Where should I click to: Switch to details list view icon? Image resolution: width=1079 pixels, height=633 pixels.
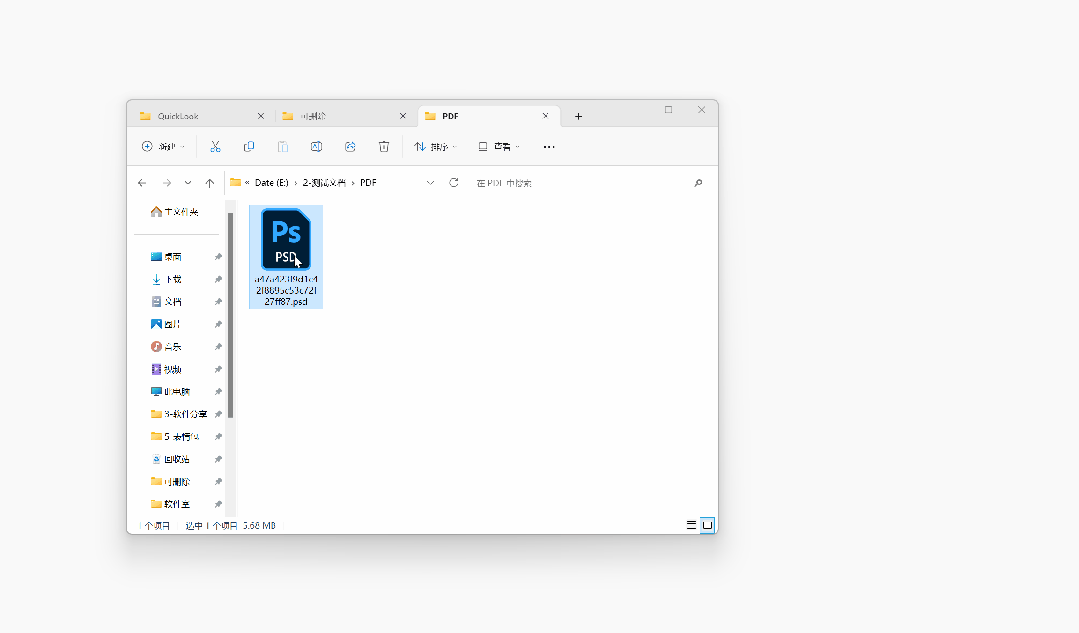point(691,525)
